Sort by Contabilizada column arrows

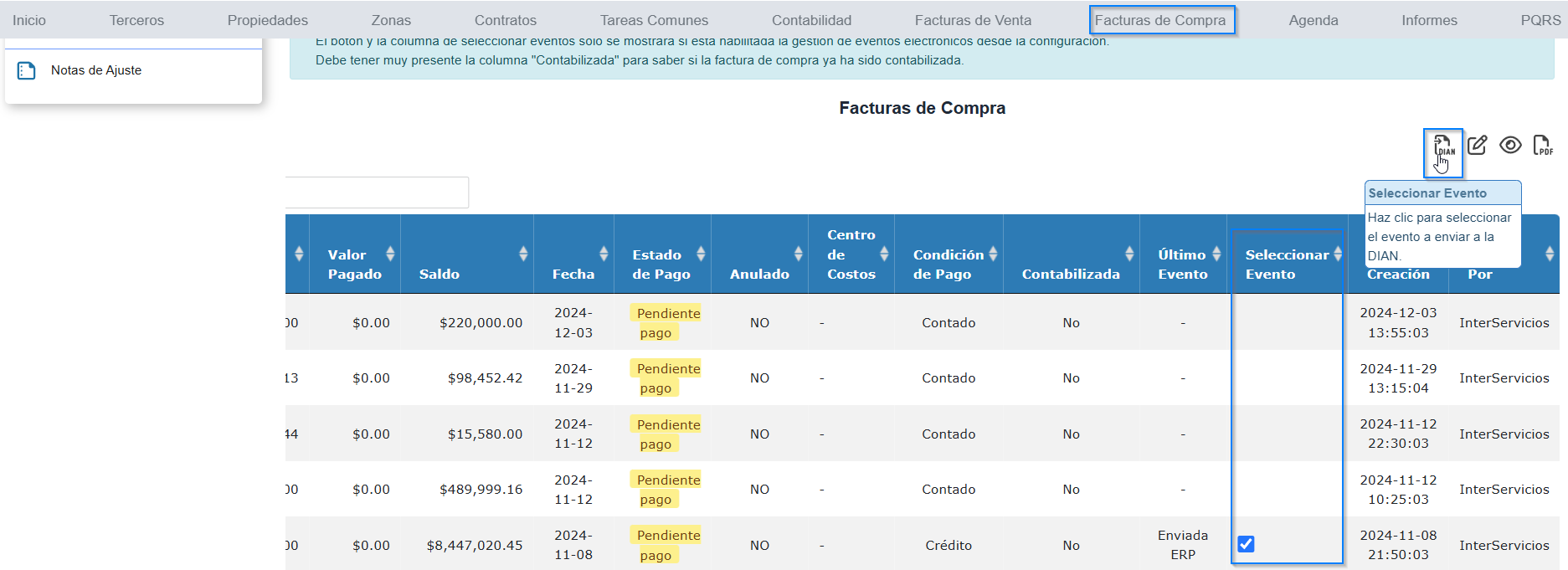pyautogui.click(x=1129, y=254)
